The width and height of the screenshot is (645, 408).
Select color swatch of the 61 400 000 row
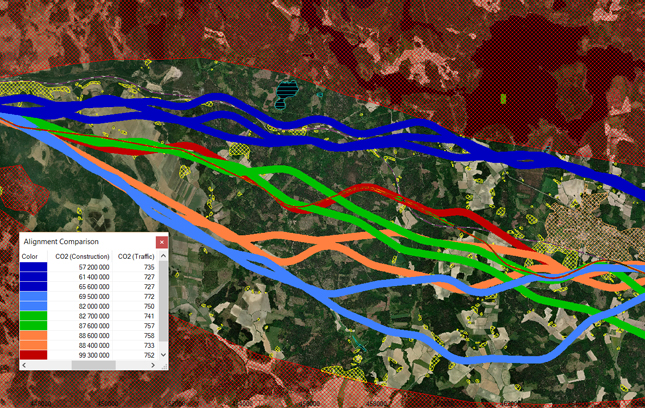(x=33, y=277)
